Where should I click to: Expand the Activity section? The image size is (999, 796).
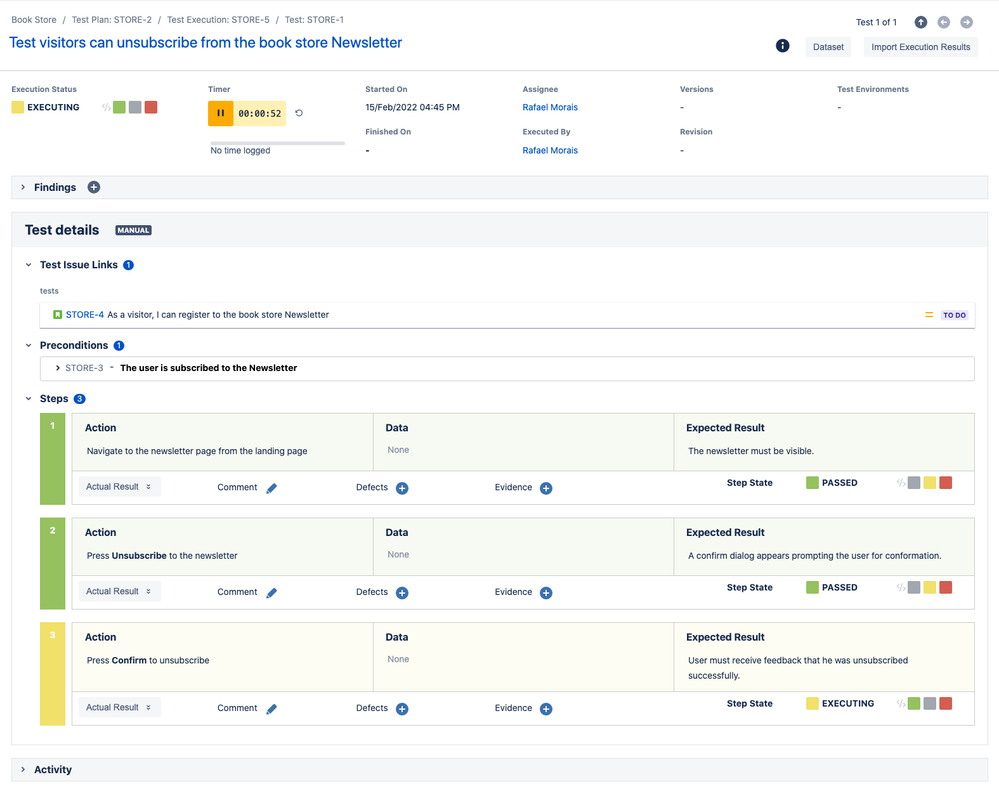tap(23, 770)
